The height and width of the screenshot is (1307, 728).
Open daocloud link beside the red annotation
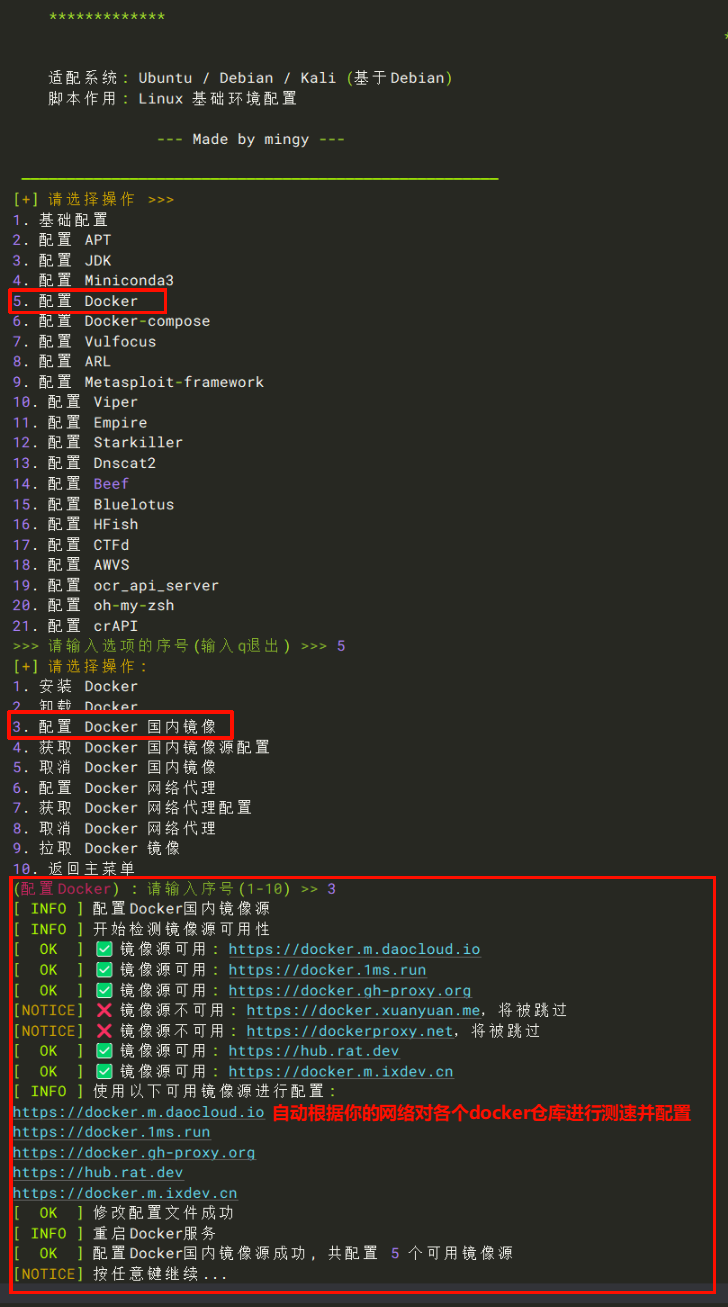pos(138,1112)
